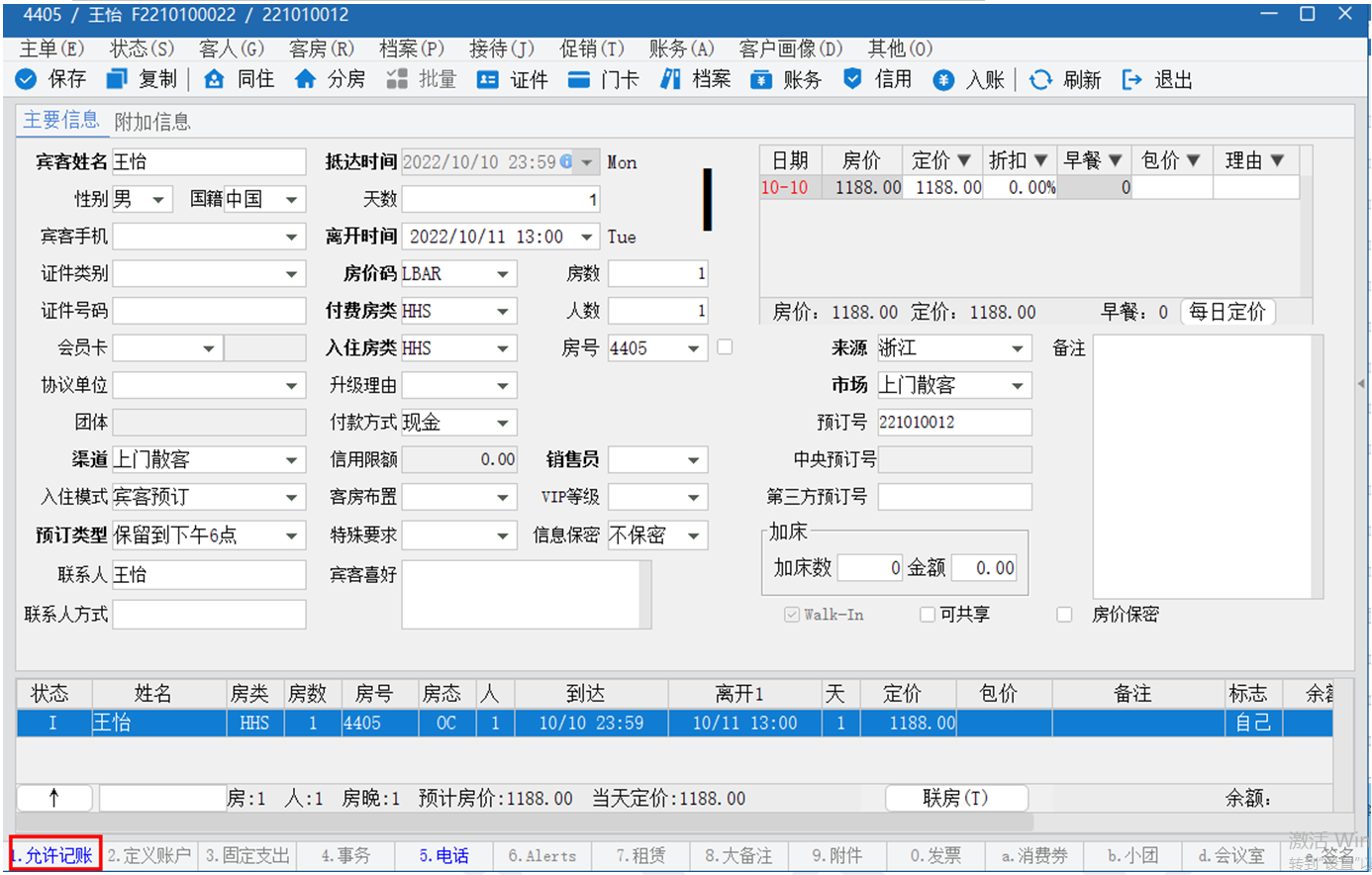Screen dimensions: 1372x875
Task: Open the 市场 上门散客 dropdown
Action: [1018, 386]
